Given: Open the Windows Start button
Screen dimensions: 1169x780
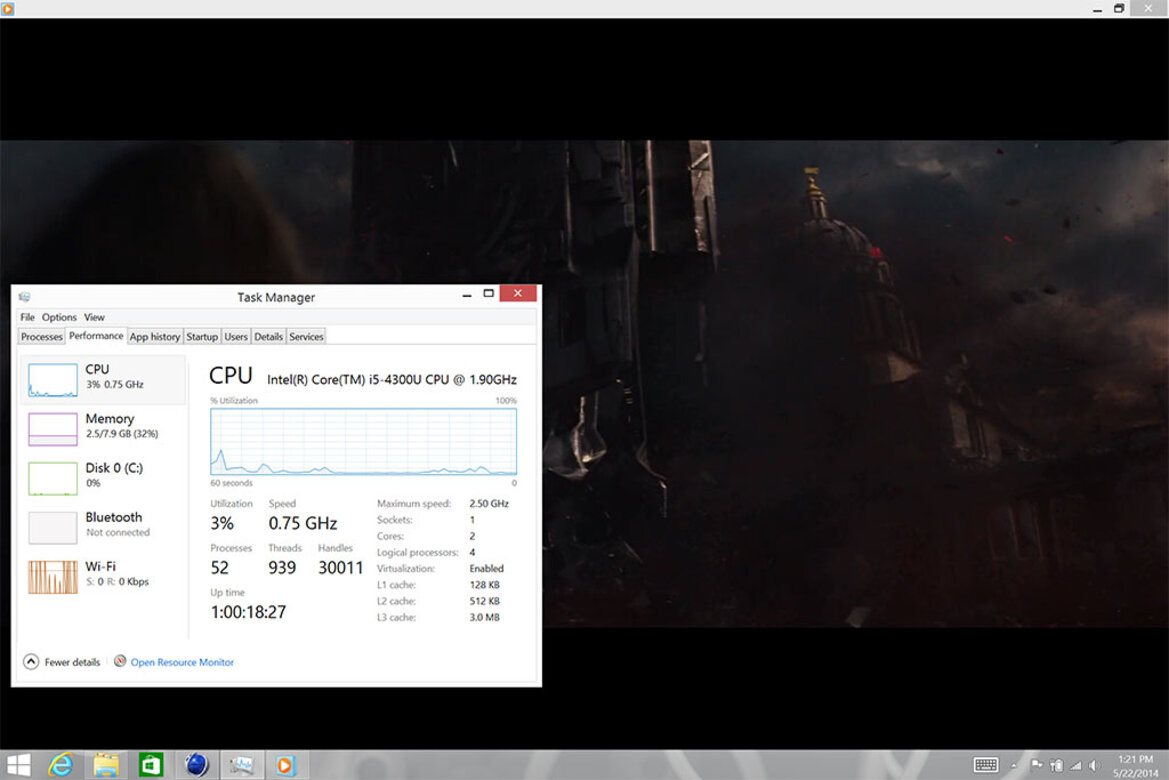Looking at the screenshot, I should click(18, 764).
